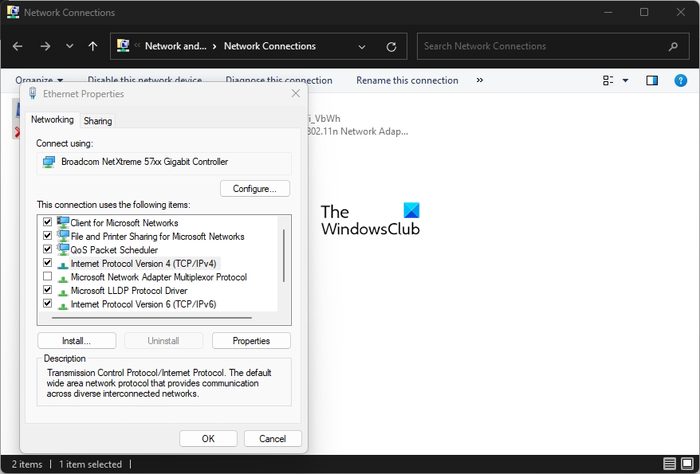
Task: Show more toolbar commands chevron
Action: coord(479,80)
